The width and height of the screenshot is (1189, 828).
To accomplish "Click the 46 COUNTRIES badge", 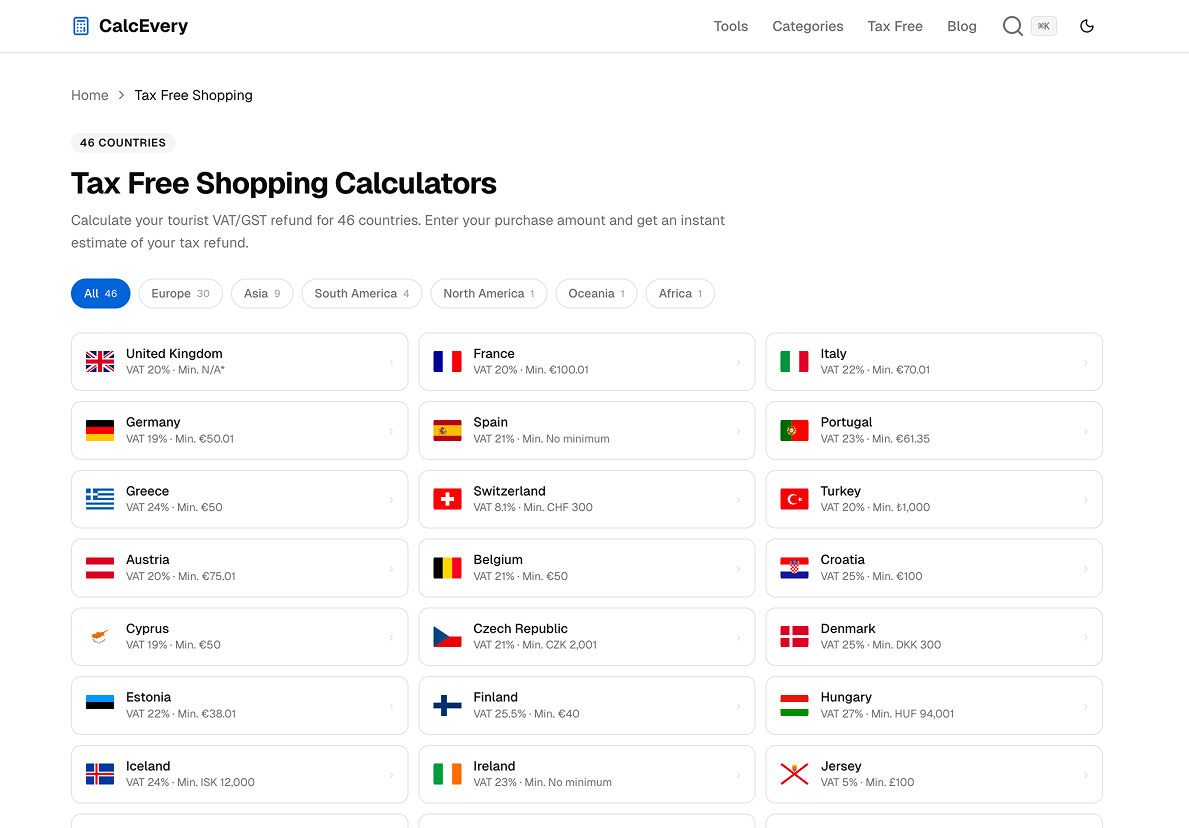I will (x=122, y=142).
